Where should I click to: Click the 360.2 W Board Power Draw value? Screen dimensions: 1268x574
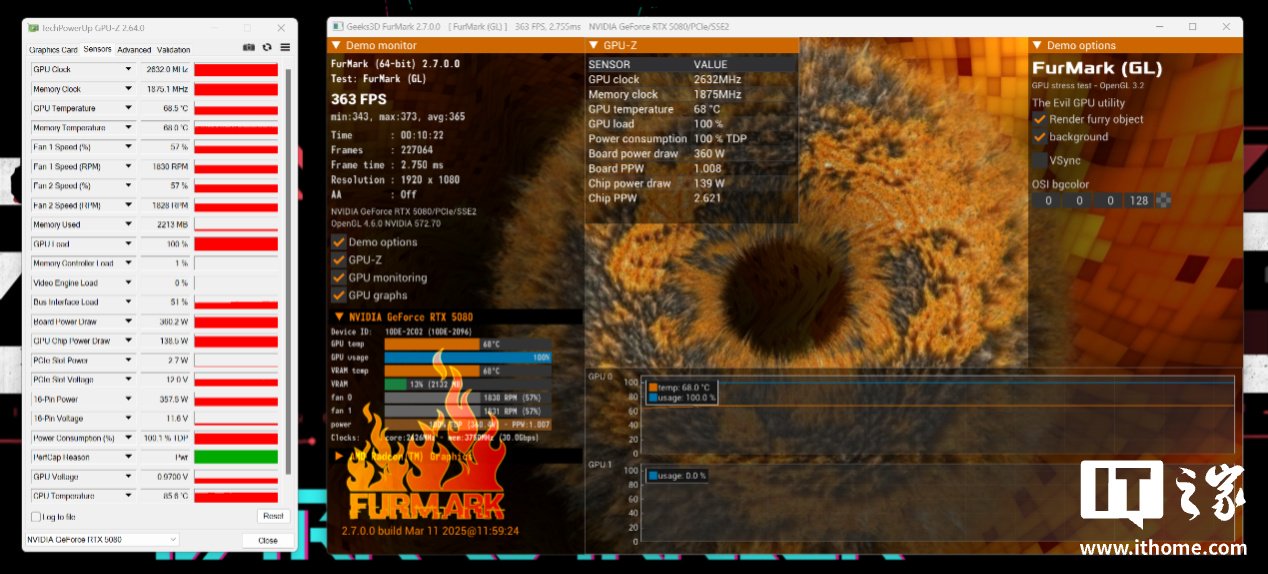(x=174, y=322)
